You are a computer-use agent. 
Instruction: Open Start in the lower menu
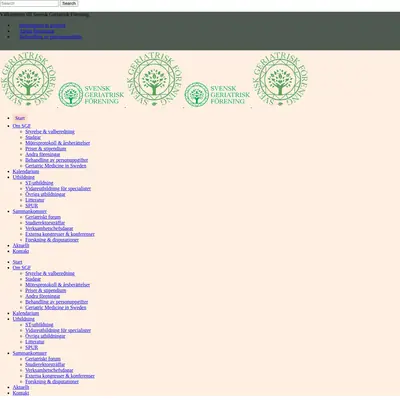click(x=17, y=262)
